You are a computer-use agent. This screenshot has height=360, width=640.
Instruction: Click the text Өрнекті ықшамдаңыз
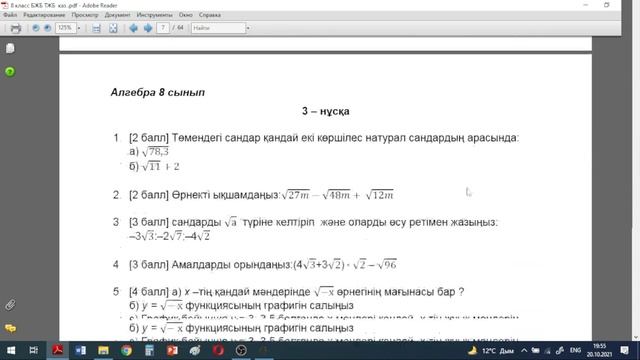click(226, 195)
